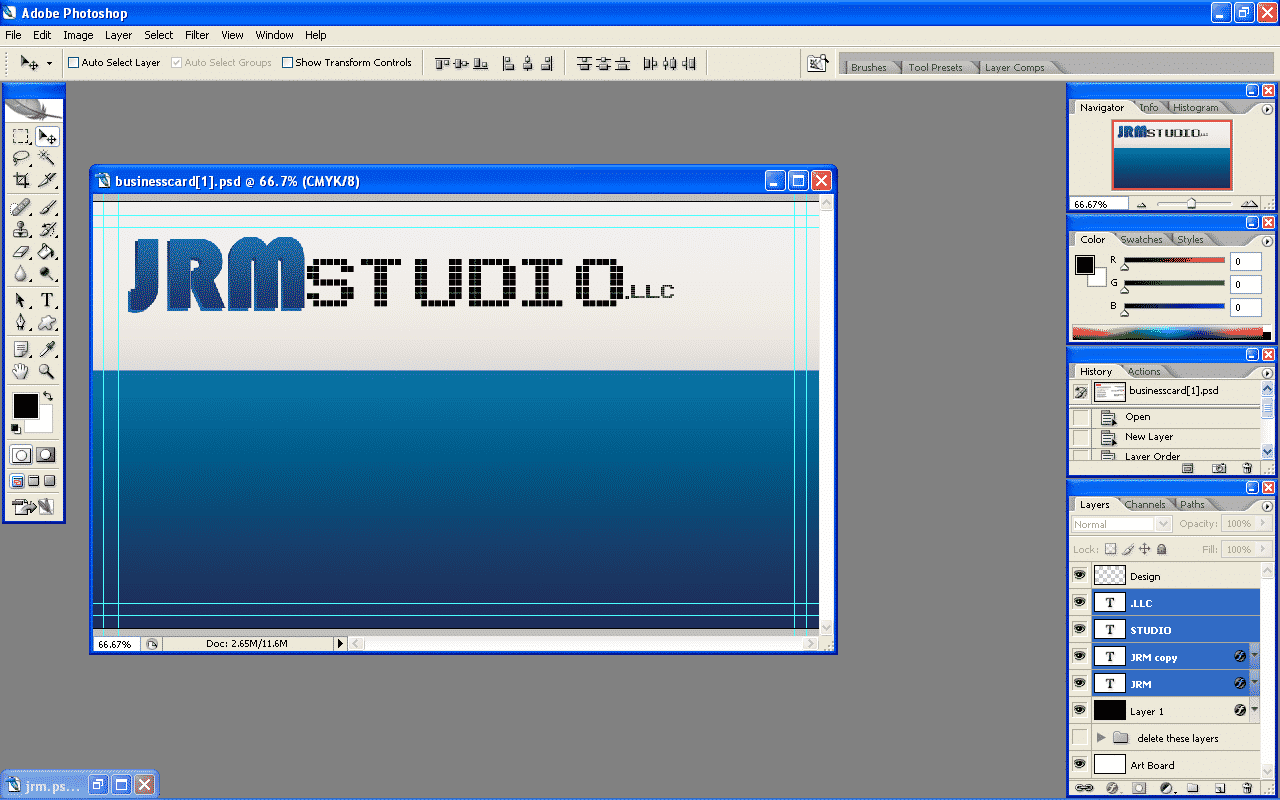Hide the Art Board layer
The image size is (1280, 800).
(1079, 764)
